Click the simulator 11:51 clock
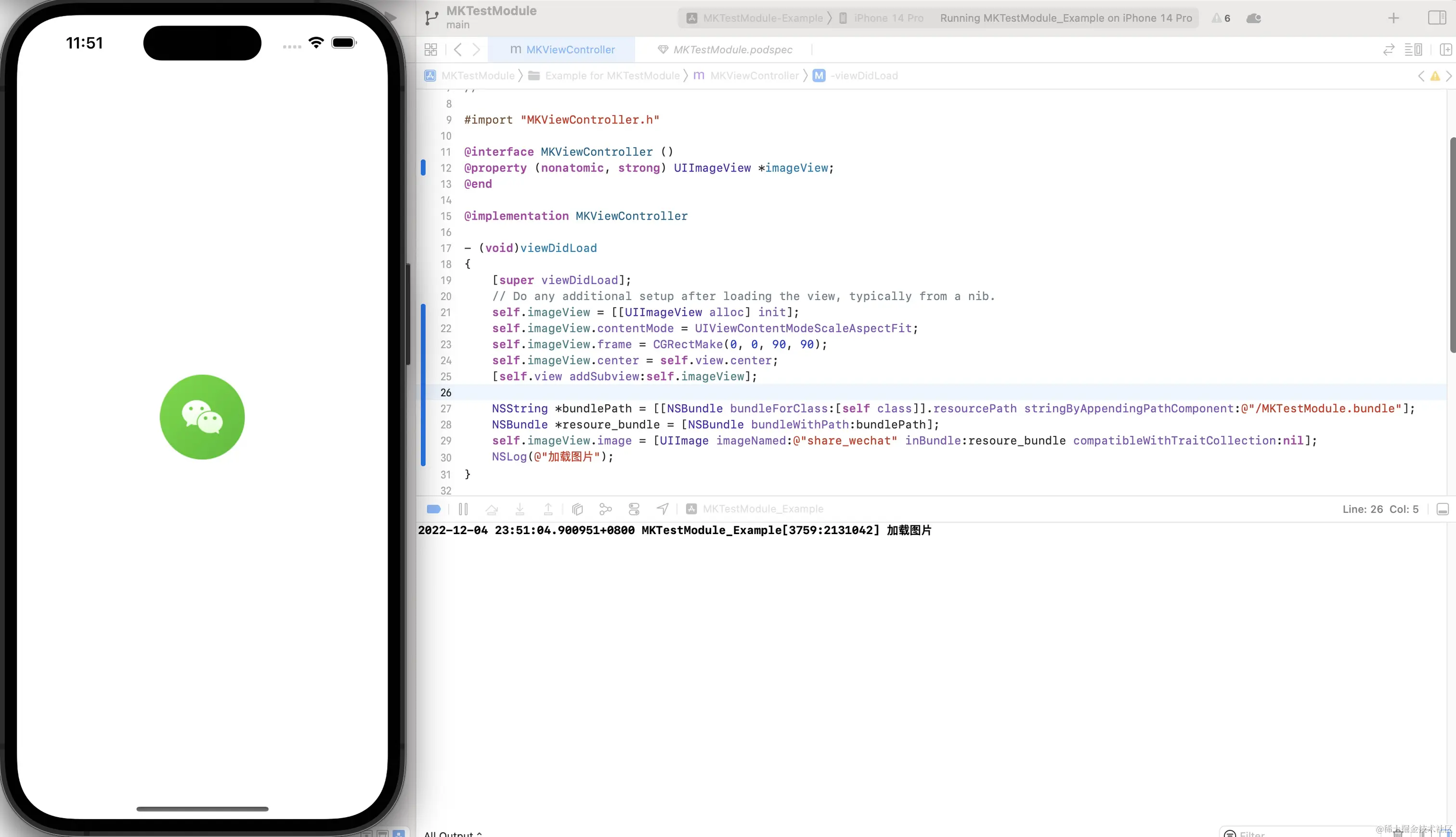1456x837 pixels. pyautogui.click(x=84, y=42)
